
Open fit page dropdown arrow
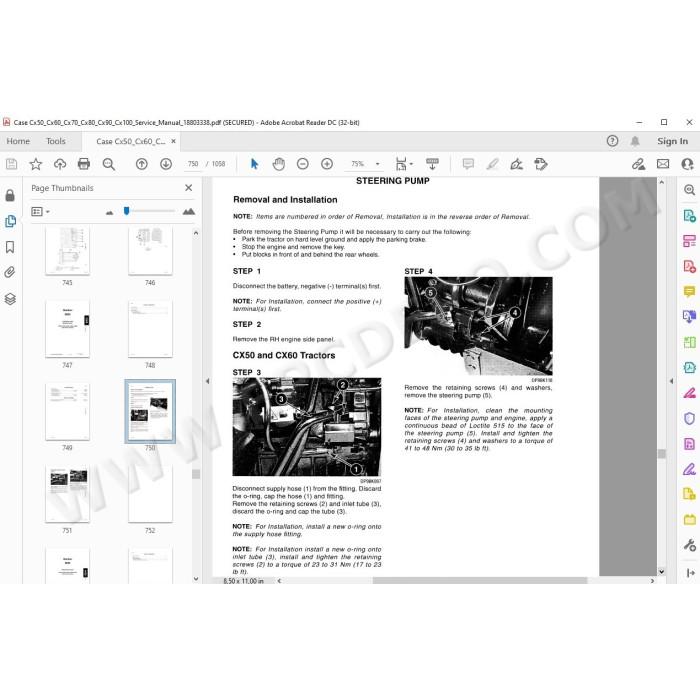(411, 164)
